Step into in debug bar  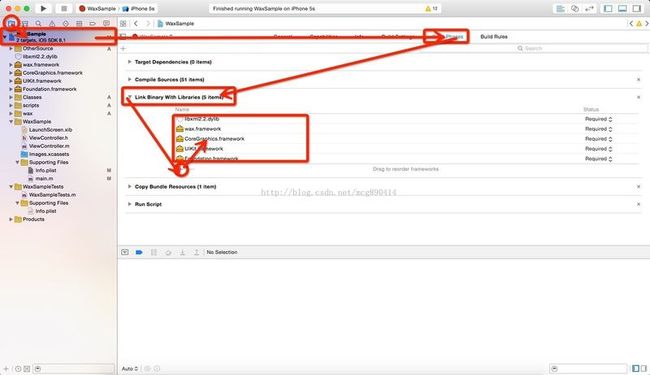(182, 252)
